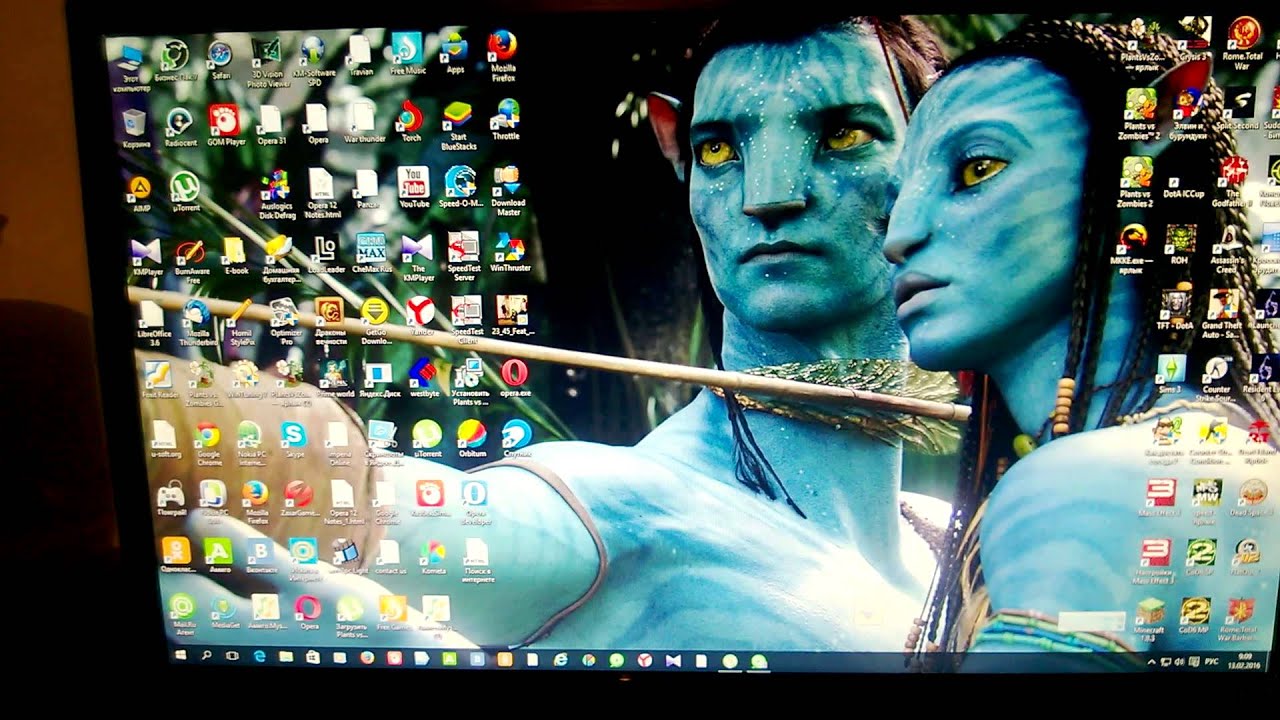Click the taskbar search magnifier
This screenshot has height=720, width=1280.
pyautogui.click(x=207, y=656)
